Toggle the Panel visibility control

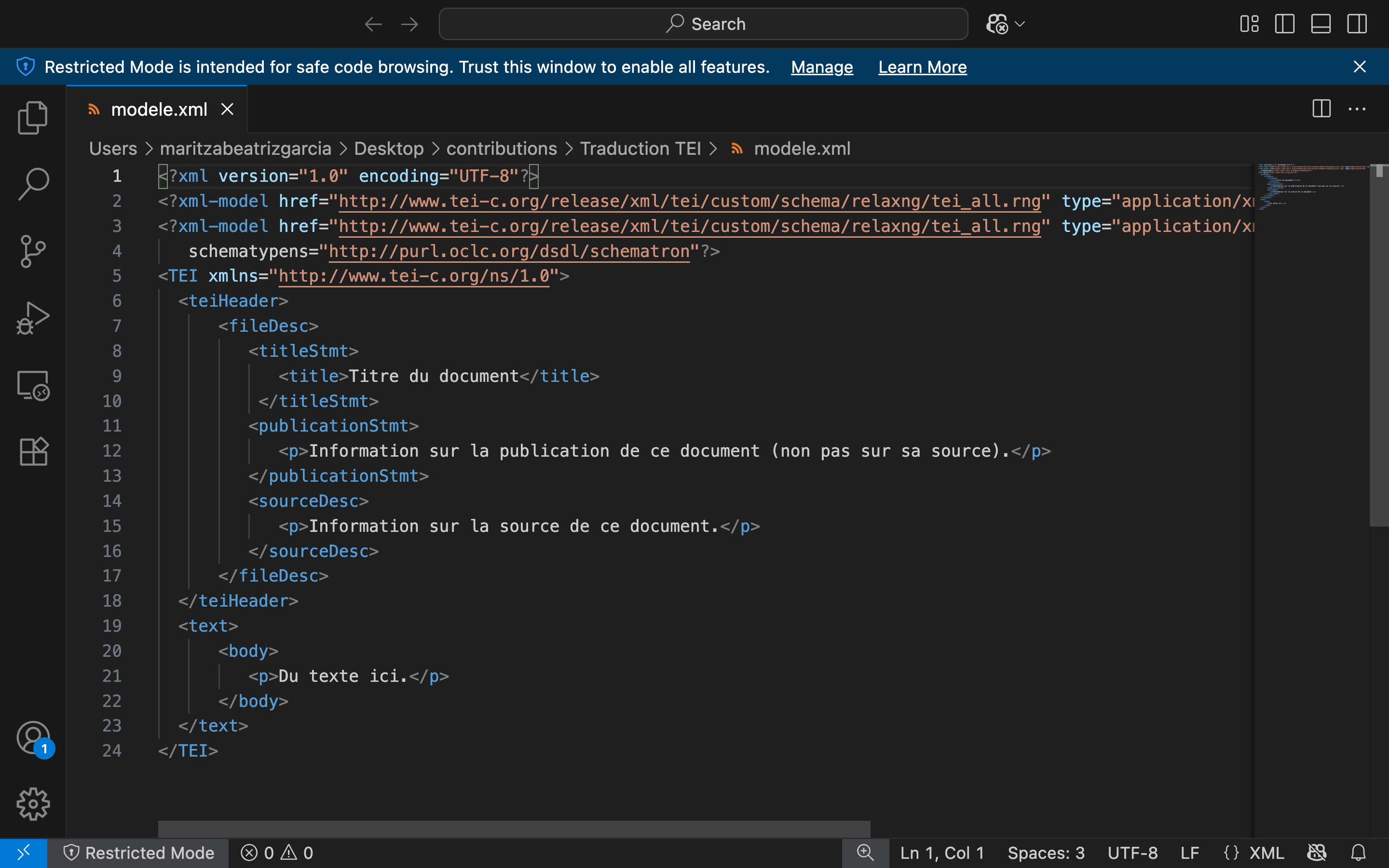1321,24
